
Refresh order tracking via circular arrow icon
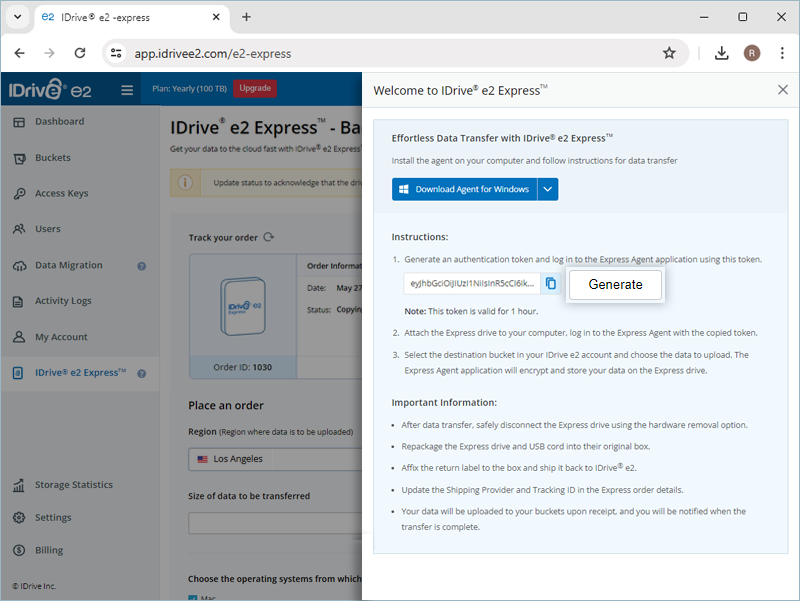(x=269, y=237)
